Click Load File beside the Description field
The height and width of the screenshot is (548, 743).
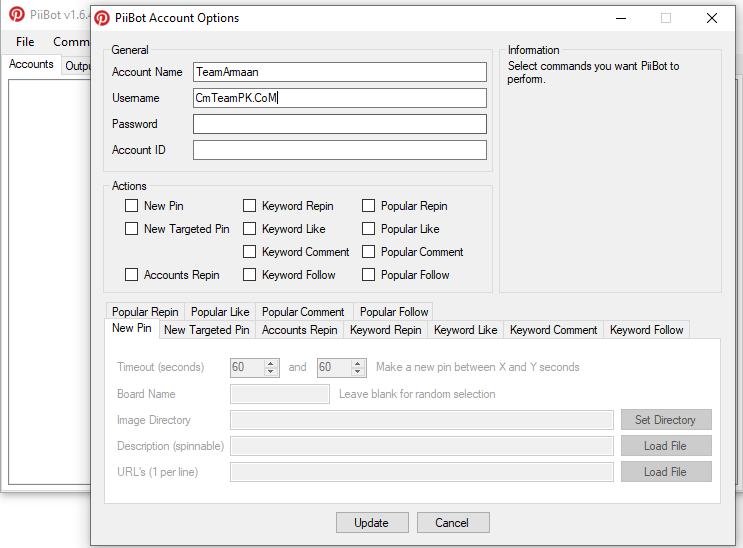(666, 446)
